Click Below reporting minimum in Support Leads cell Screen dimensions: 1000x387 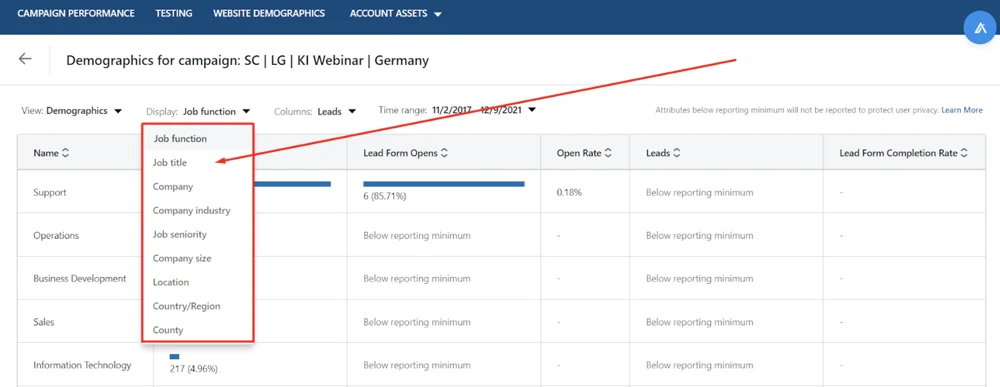click(x=700, y=192)
